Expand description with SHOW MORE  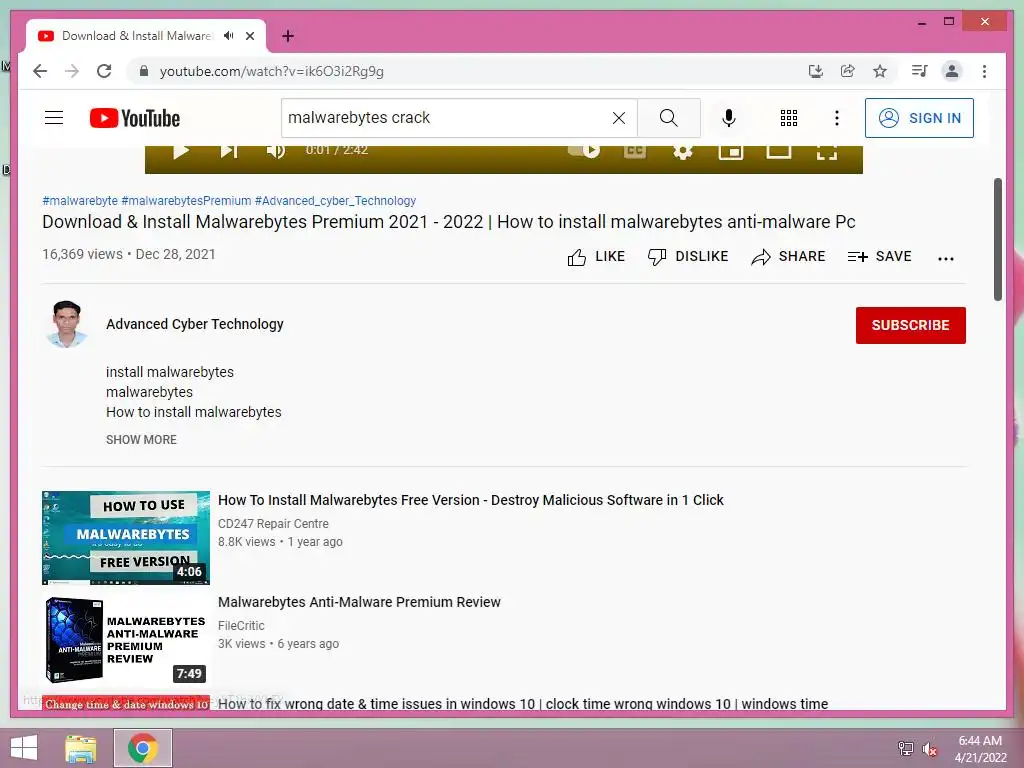coord(141,440)
